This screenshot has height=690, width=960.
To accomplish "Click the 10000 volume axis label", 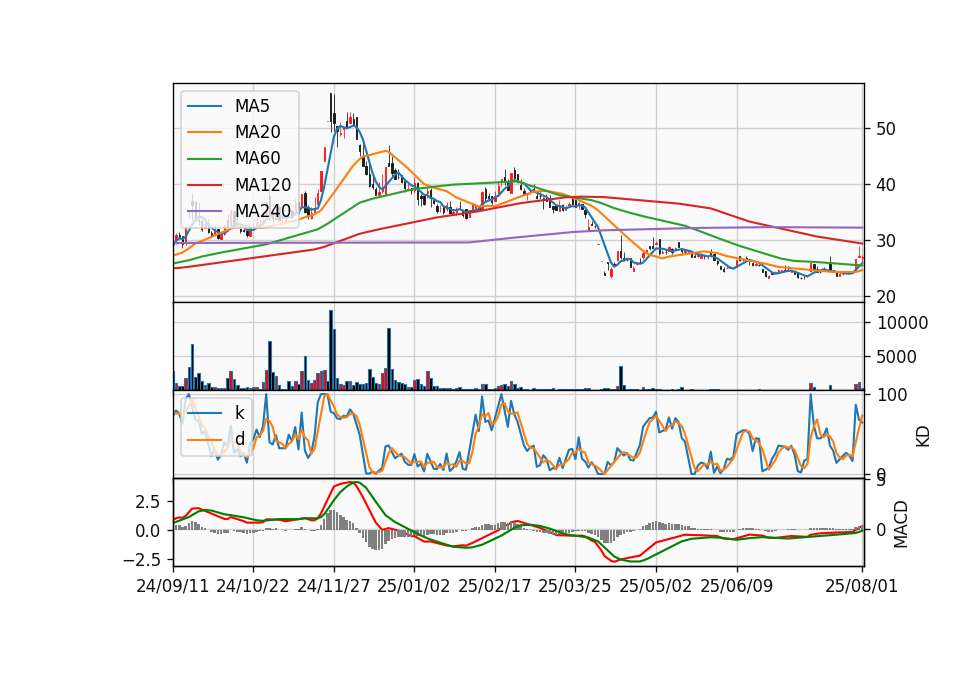I will [x=902, y=323].
